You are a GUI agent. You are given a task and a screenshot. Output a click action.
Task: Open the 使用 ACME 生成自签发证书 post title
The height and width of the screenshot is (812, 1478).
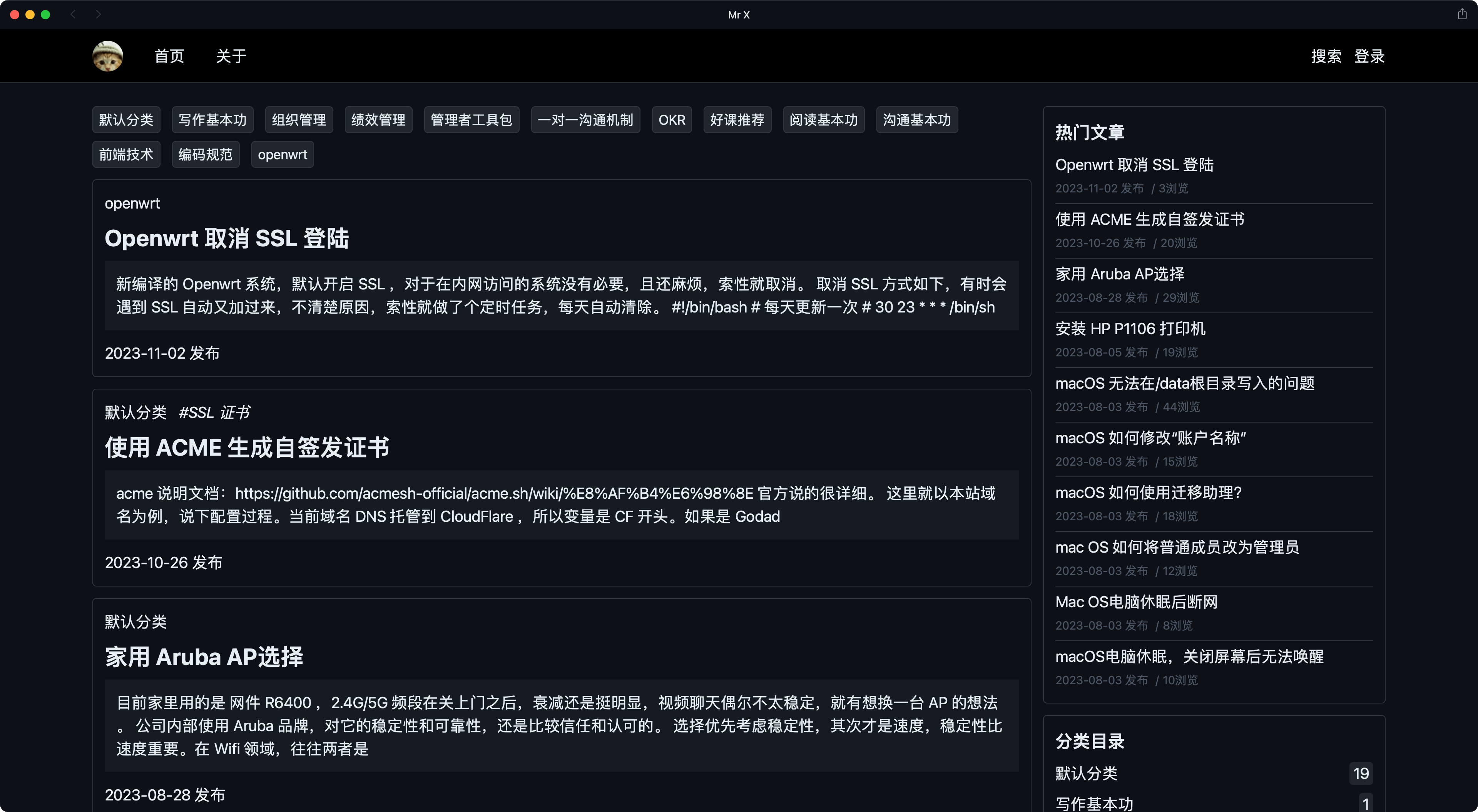(247, 448)
